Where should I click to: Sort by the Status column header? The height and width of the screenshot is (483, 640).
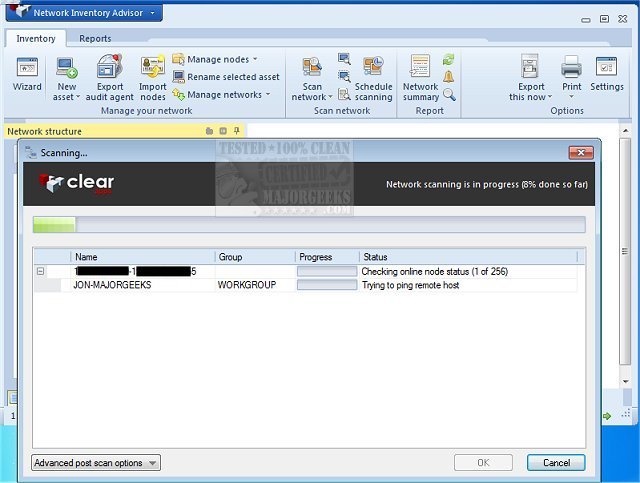(469, 257)
